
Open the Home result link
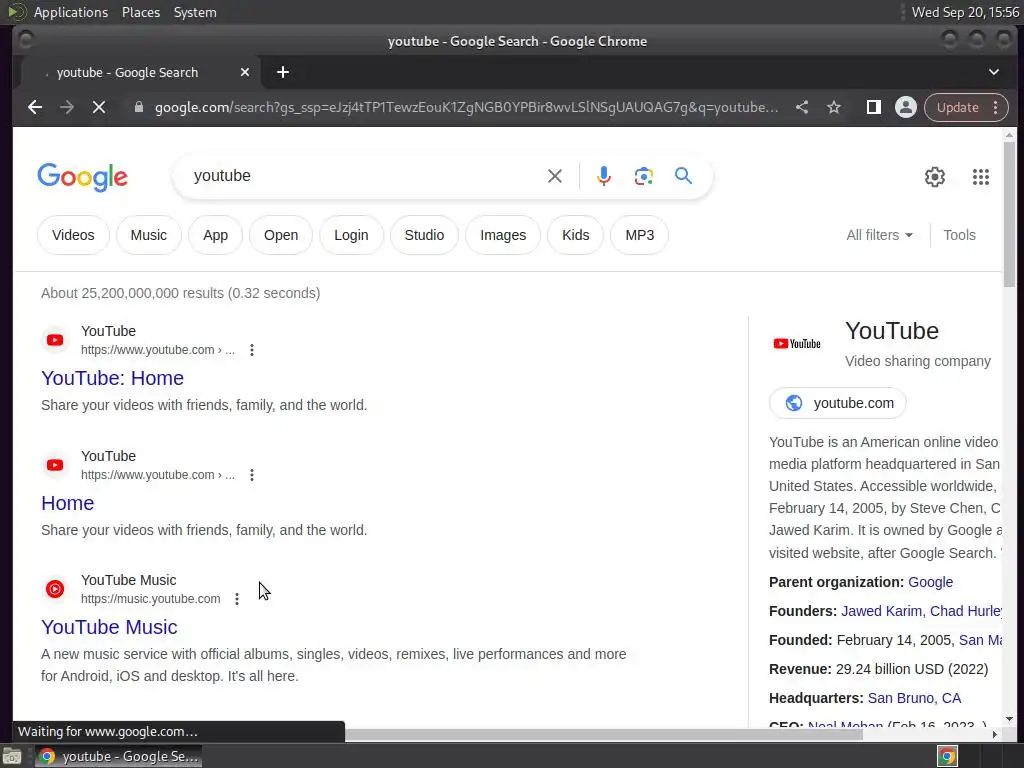(x=67, y=503)
